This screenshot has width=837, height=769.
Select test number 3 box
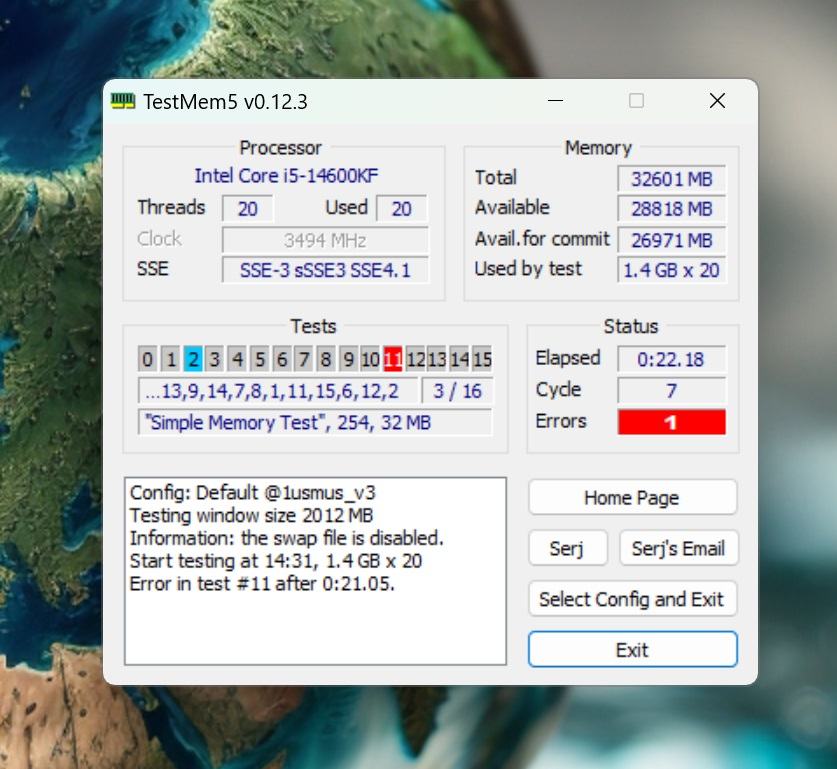coord(215,359)
